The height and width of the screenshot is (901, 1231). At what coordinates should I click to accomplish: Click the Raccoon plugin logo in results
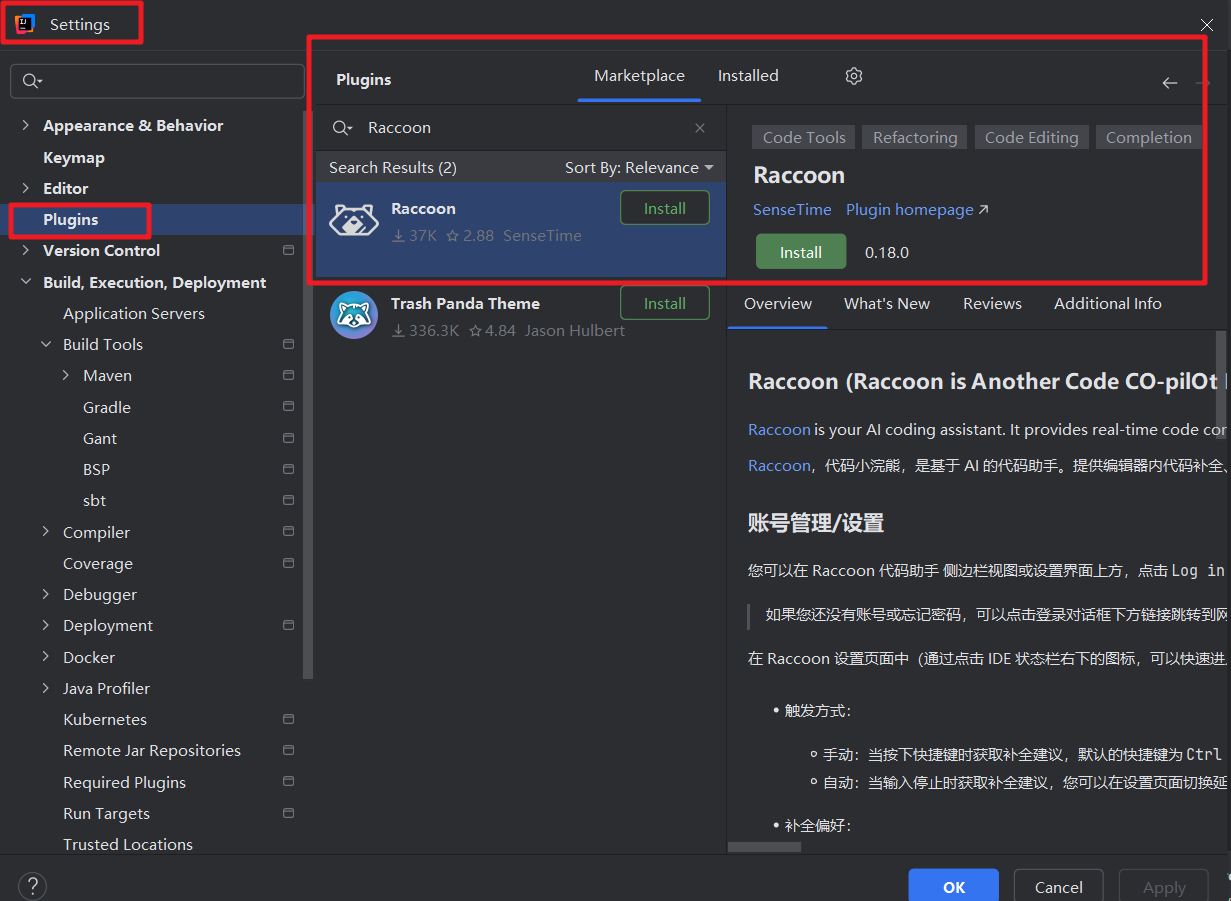point(354,221)
